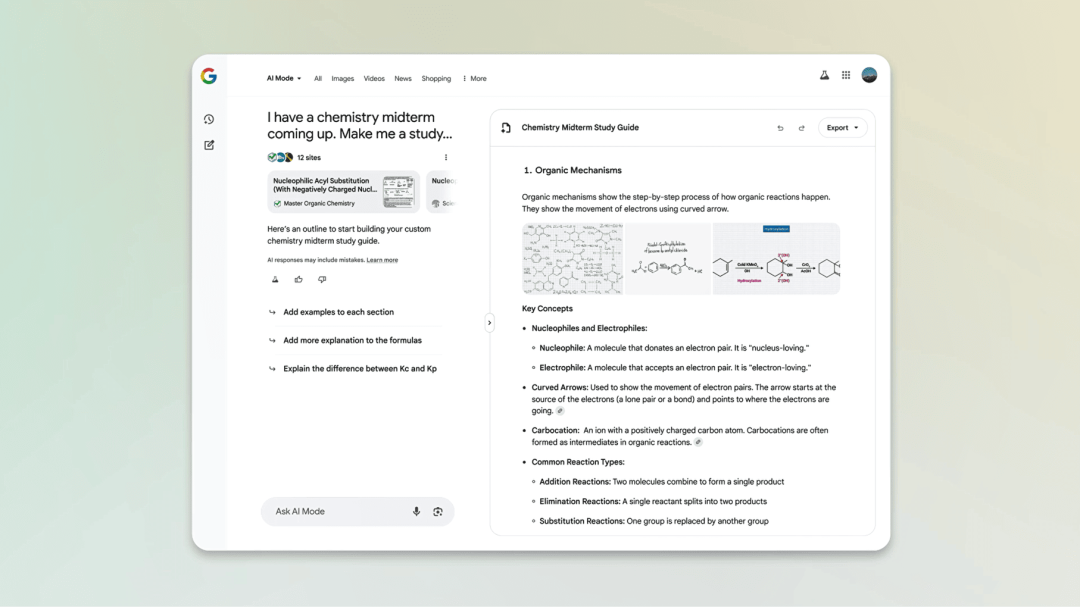1080x607 pixels.
Task: Expand the AI Mode dropdown
Action: coord(284,79)
